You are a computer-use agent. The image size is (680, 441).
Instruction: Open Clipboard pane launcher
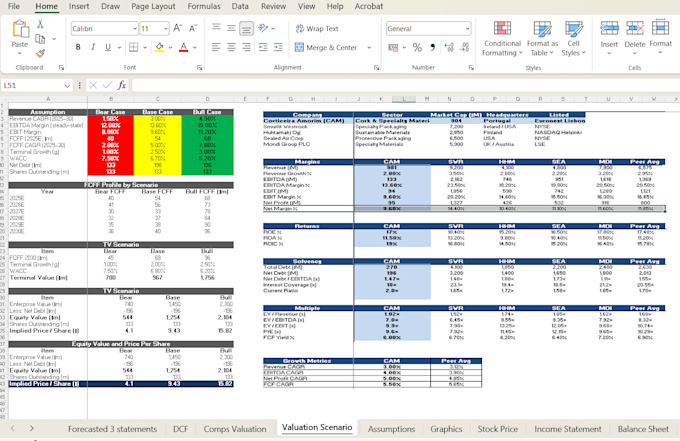coord(61,68)
